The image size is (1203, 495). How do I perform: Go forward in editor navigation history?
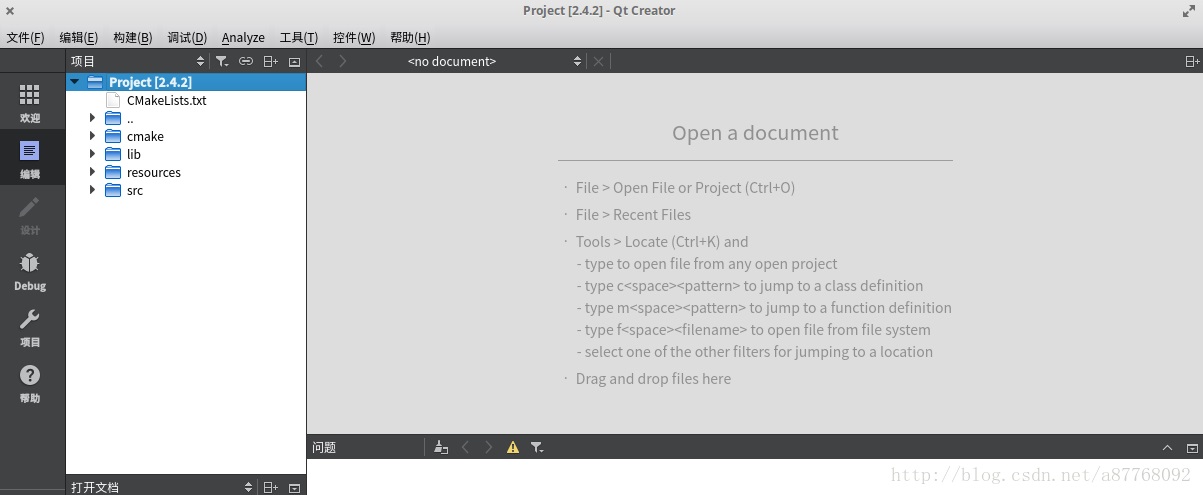pos(343,61)
